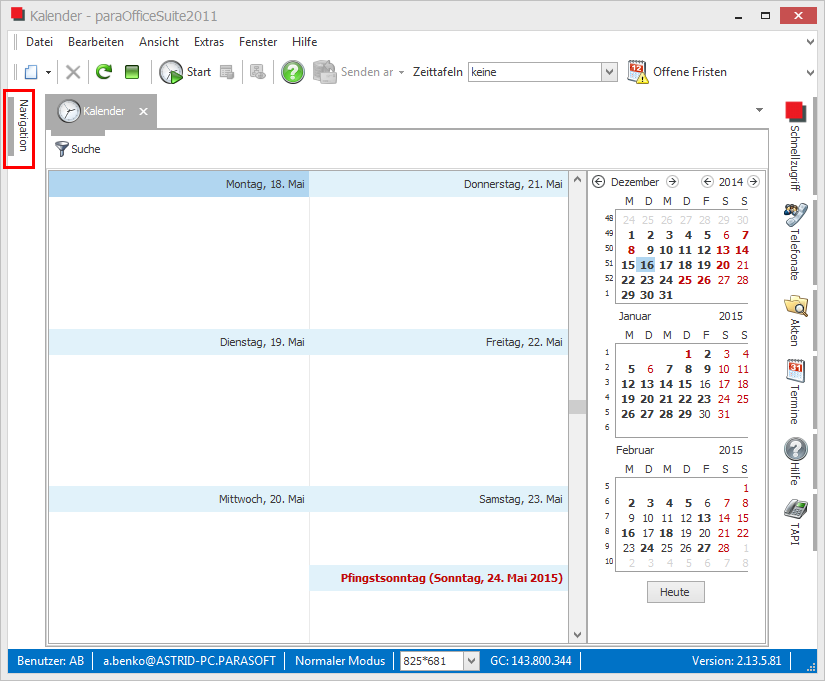Open the Zeittafeln combo box
Screen dimensions: 825x681
[542, 72]
